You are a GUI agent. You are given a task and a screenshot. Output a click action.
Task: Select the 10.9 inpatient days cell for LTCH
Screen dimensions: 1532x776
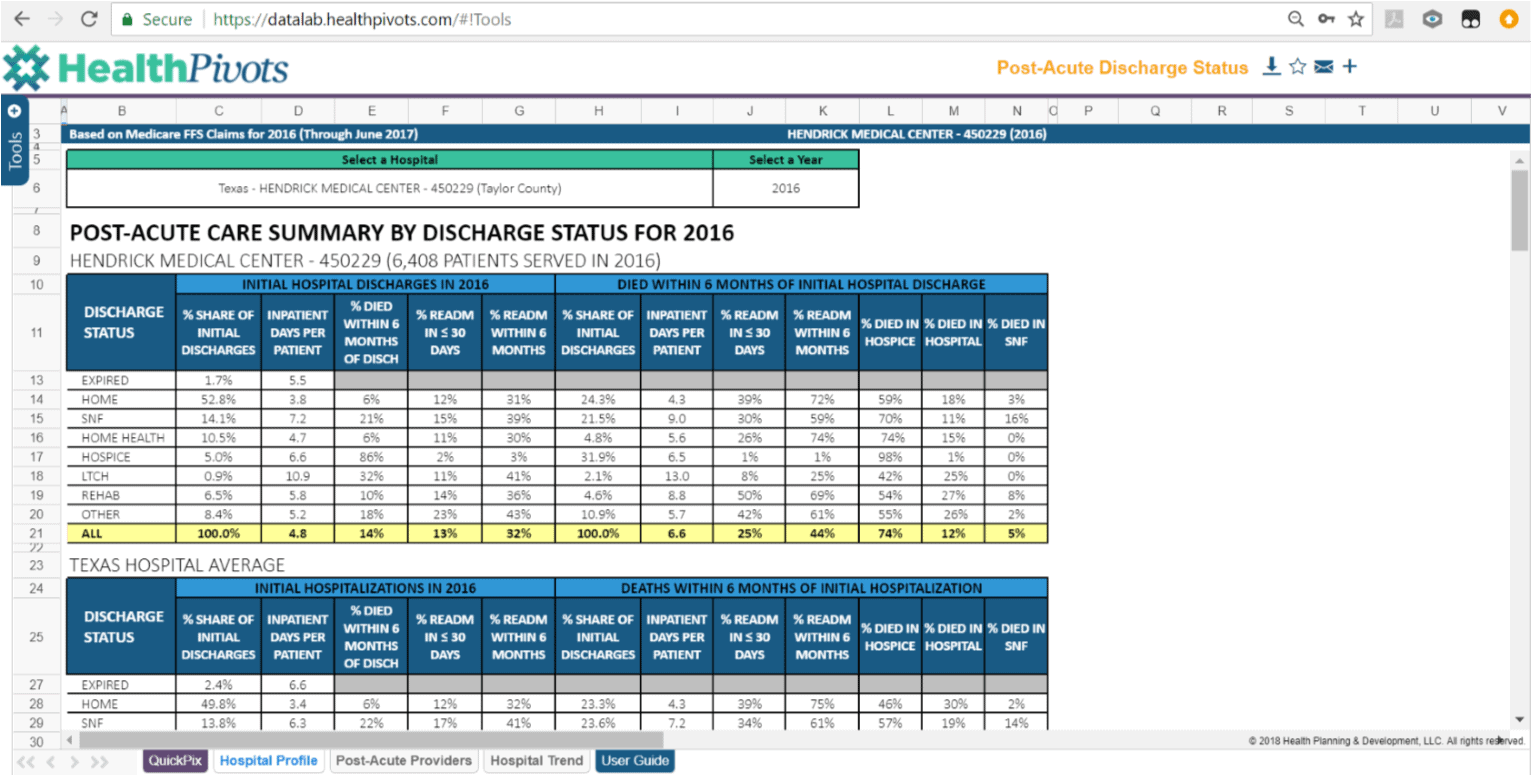pyautogui.click(x=298, y=476)
